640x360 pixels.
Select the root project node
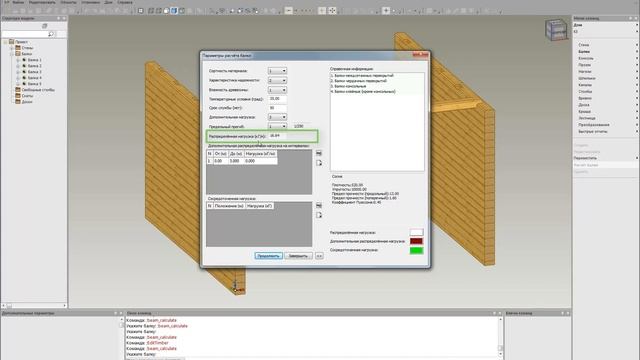point(21,42)
